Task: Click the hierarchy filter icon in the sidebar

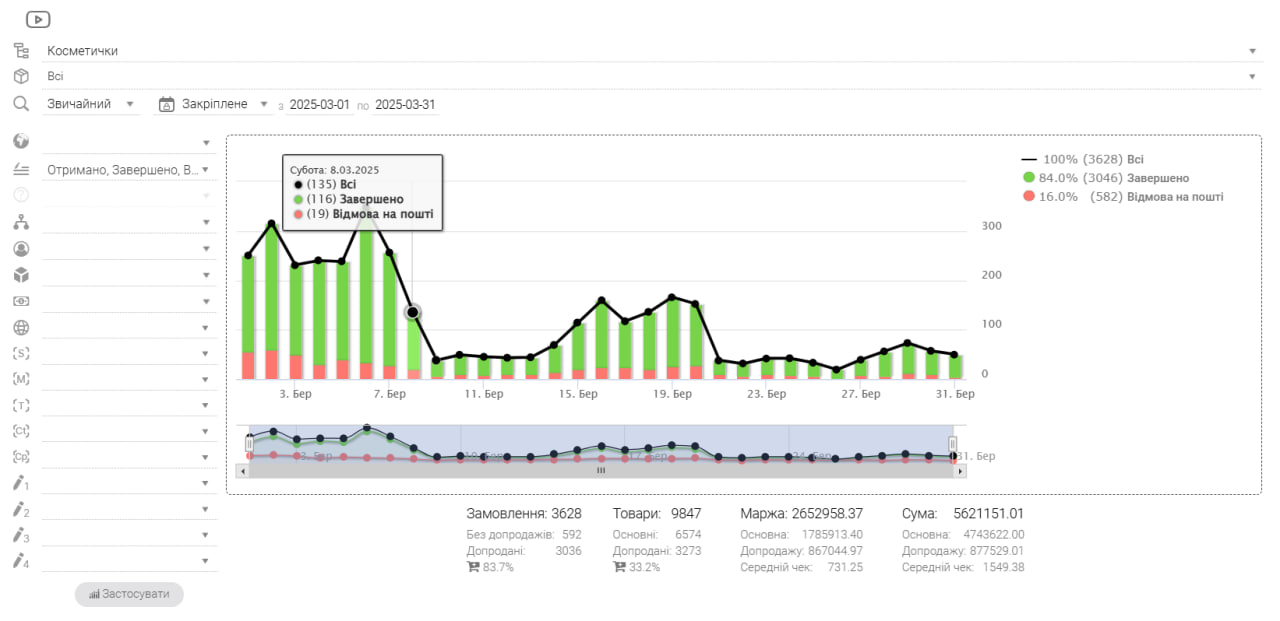Action: pos(21,222)
